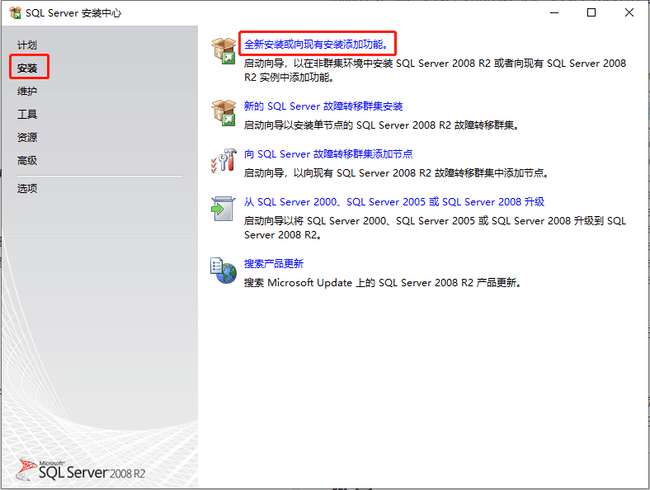
Task: Click 搜索产品更新 link
Action: click(273, 263)
